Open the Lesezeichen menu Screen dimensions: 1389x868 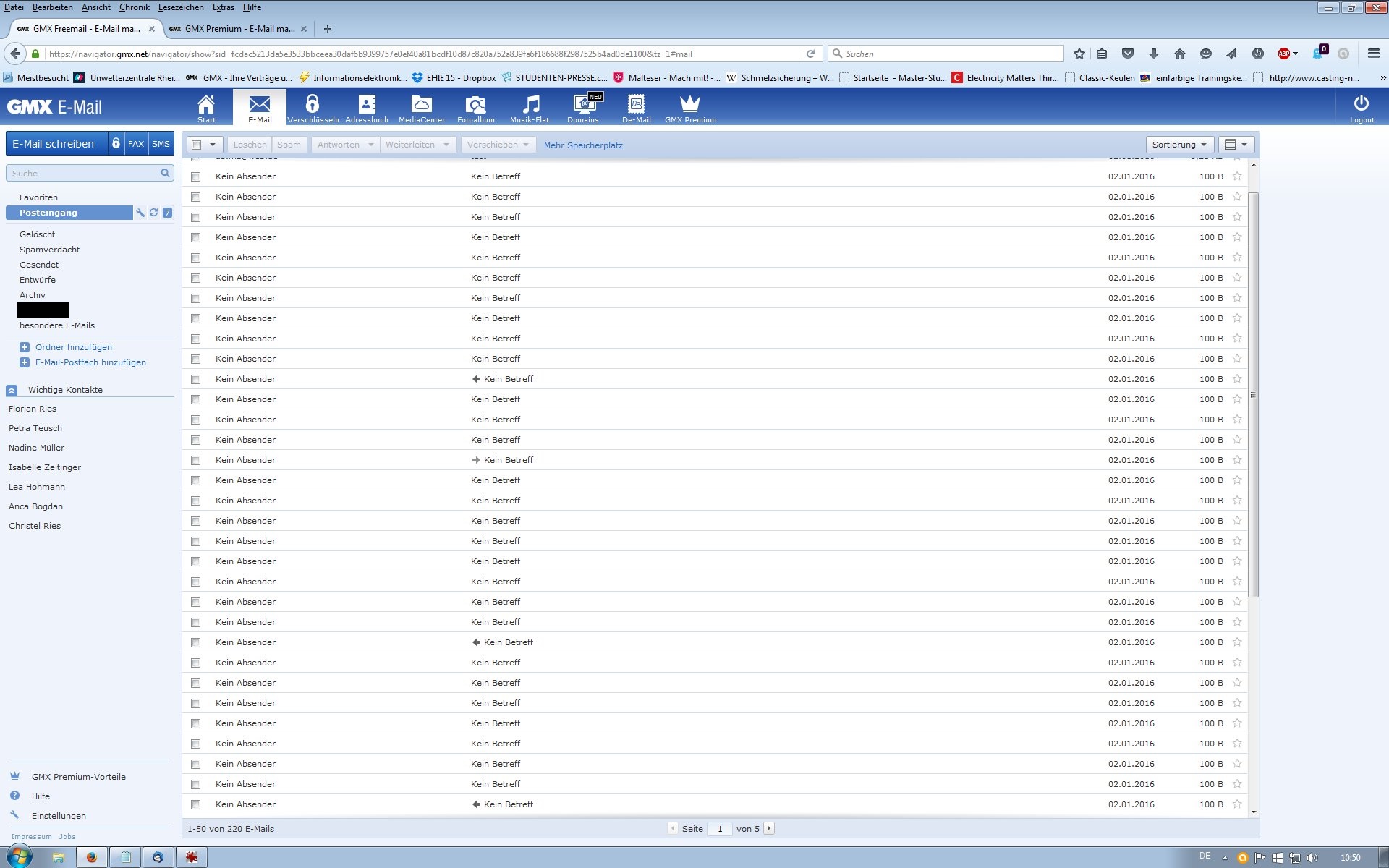coord(181,7)
